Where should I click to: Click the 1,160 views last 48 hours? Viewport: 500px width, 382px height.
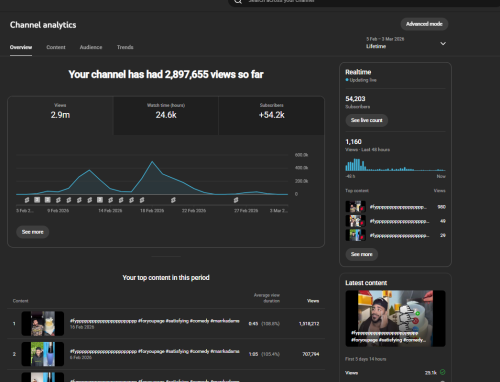click(x=353, y=142)
